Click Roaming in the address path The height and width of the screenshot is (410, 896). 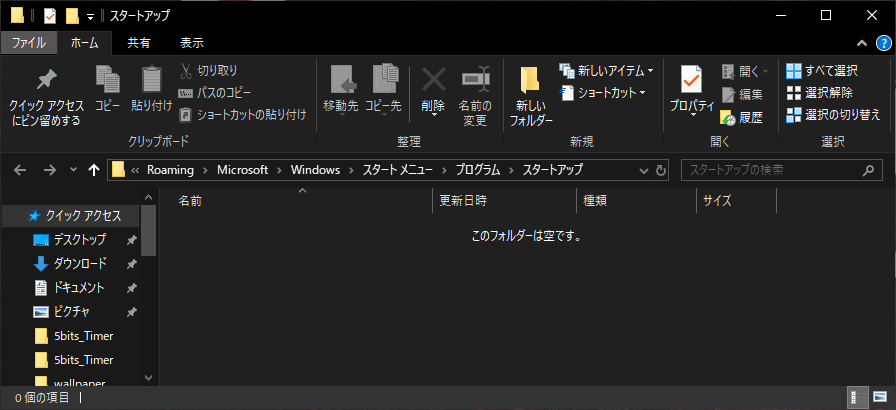pyautogui.click(x=170, y=170)
